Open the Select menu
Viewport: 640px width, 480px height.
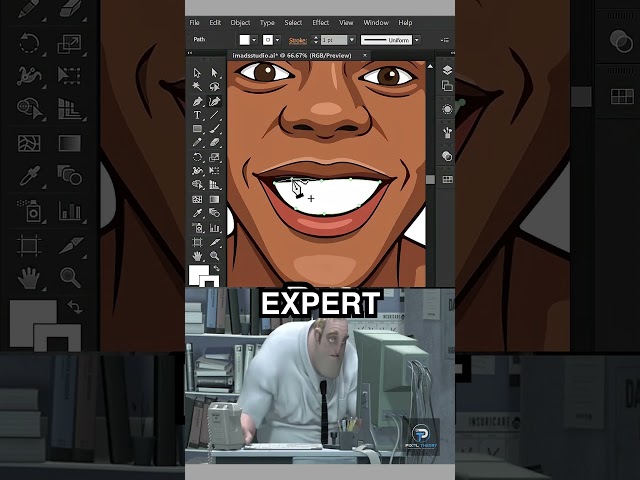[293, 22]
